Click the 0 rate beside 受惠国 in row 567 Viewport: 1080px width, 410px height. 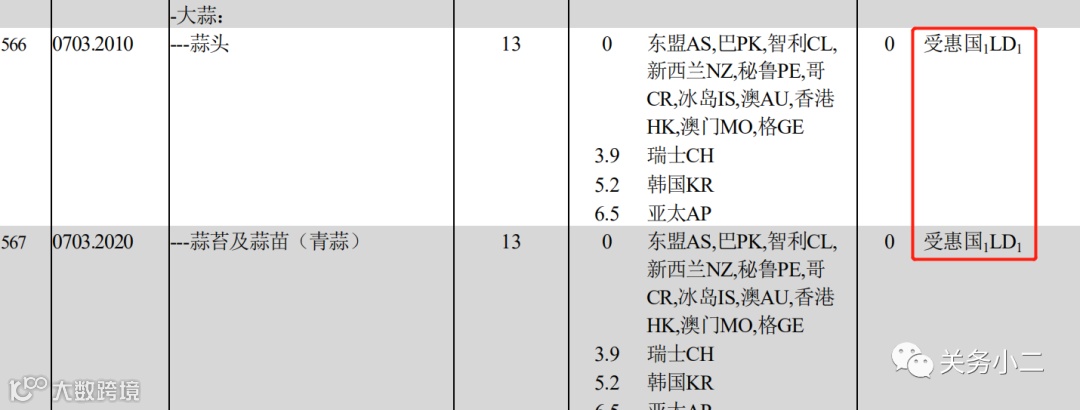click(x=889, y=243)
